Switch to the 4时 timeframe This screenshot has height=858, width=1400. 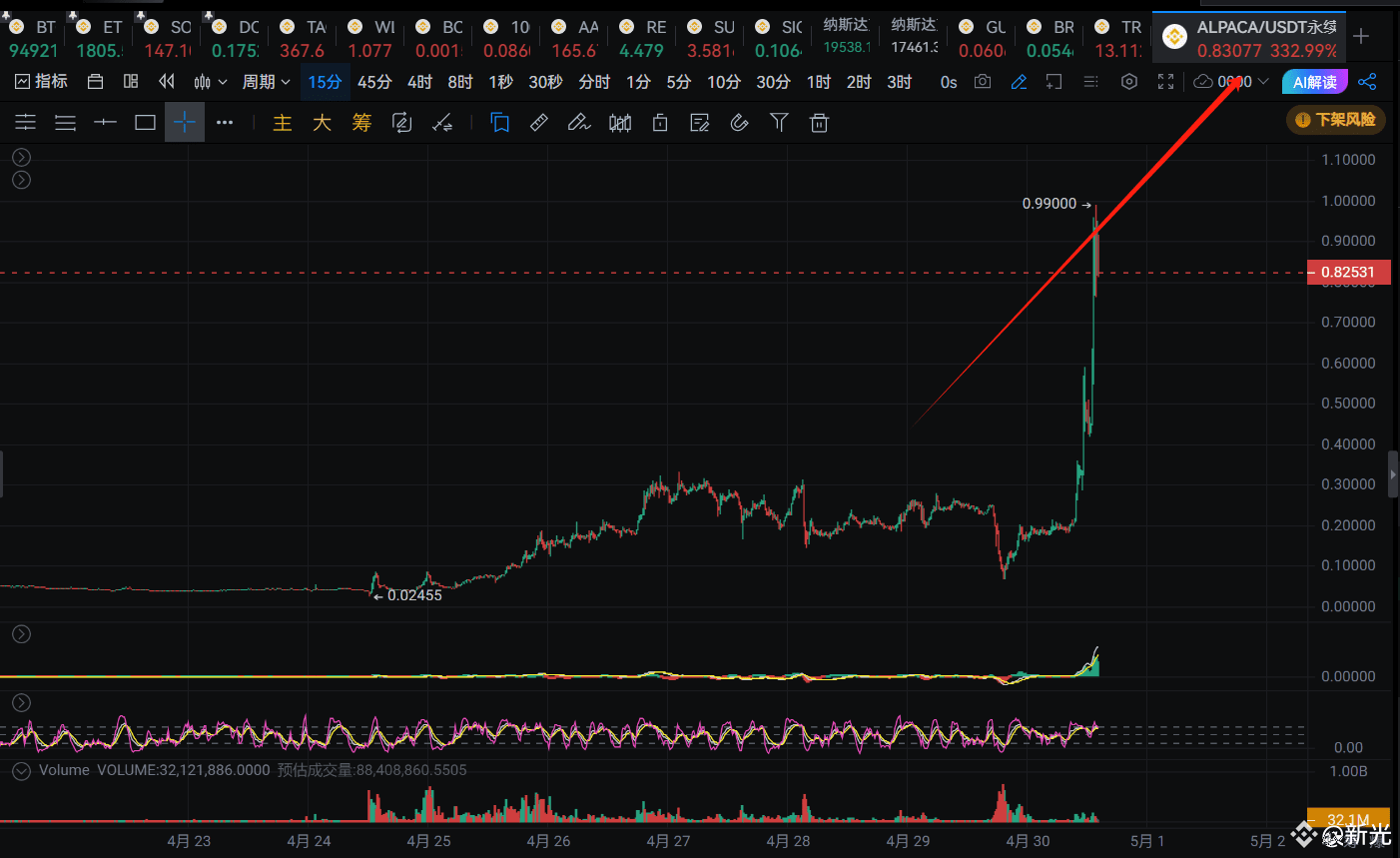419,82
